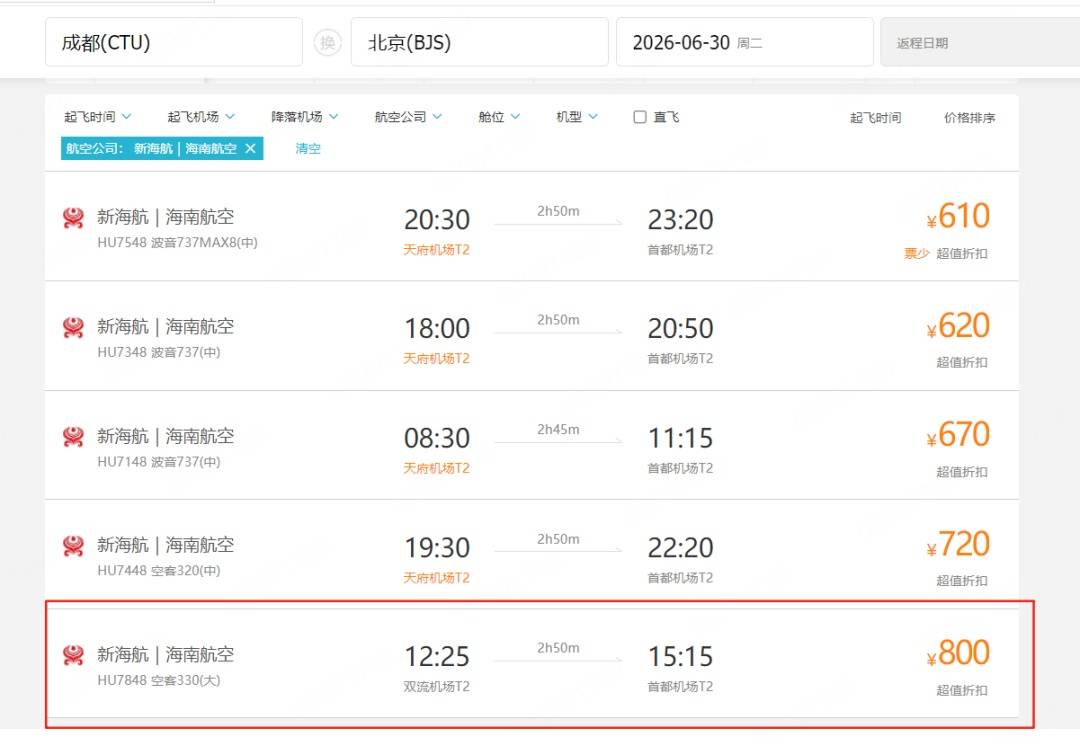Open the 舱位 cabin class dropdown
The image size is (1080, 746).
click(499, 117)
